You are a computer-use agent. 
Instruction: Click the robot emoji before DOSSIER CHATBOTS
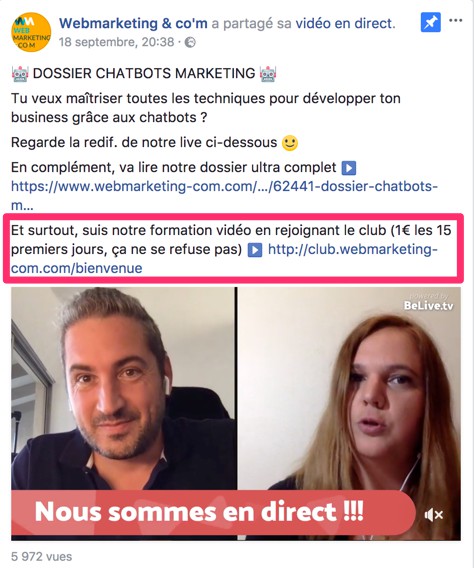pos(20,74)
